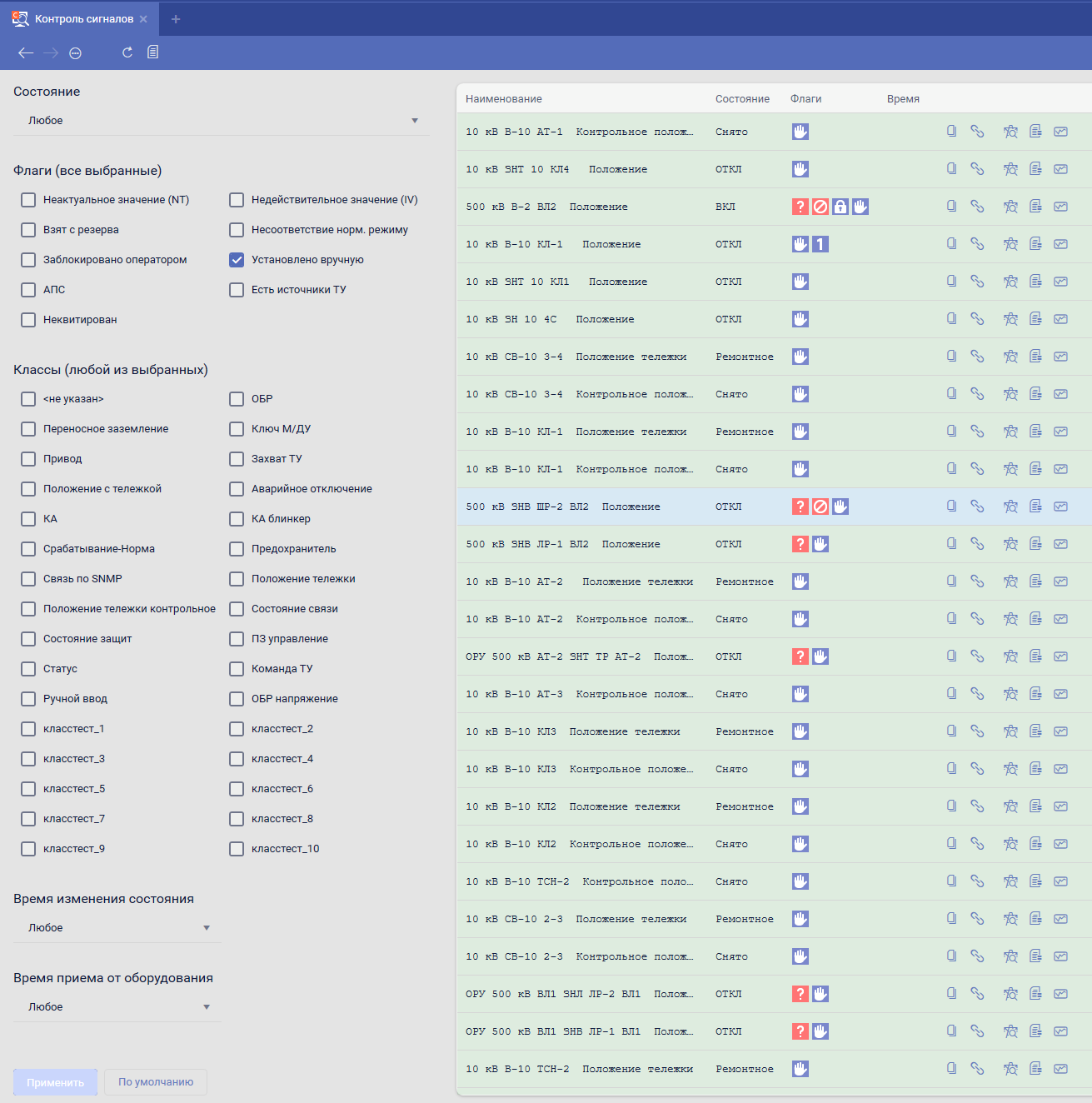Click the lock flag on the 500 кВ В-2 ВЛ2 row

click(840, 207)
